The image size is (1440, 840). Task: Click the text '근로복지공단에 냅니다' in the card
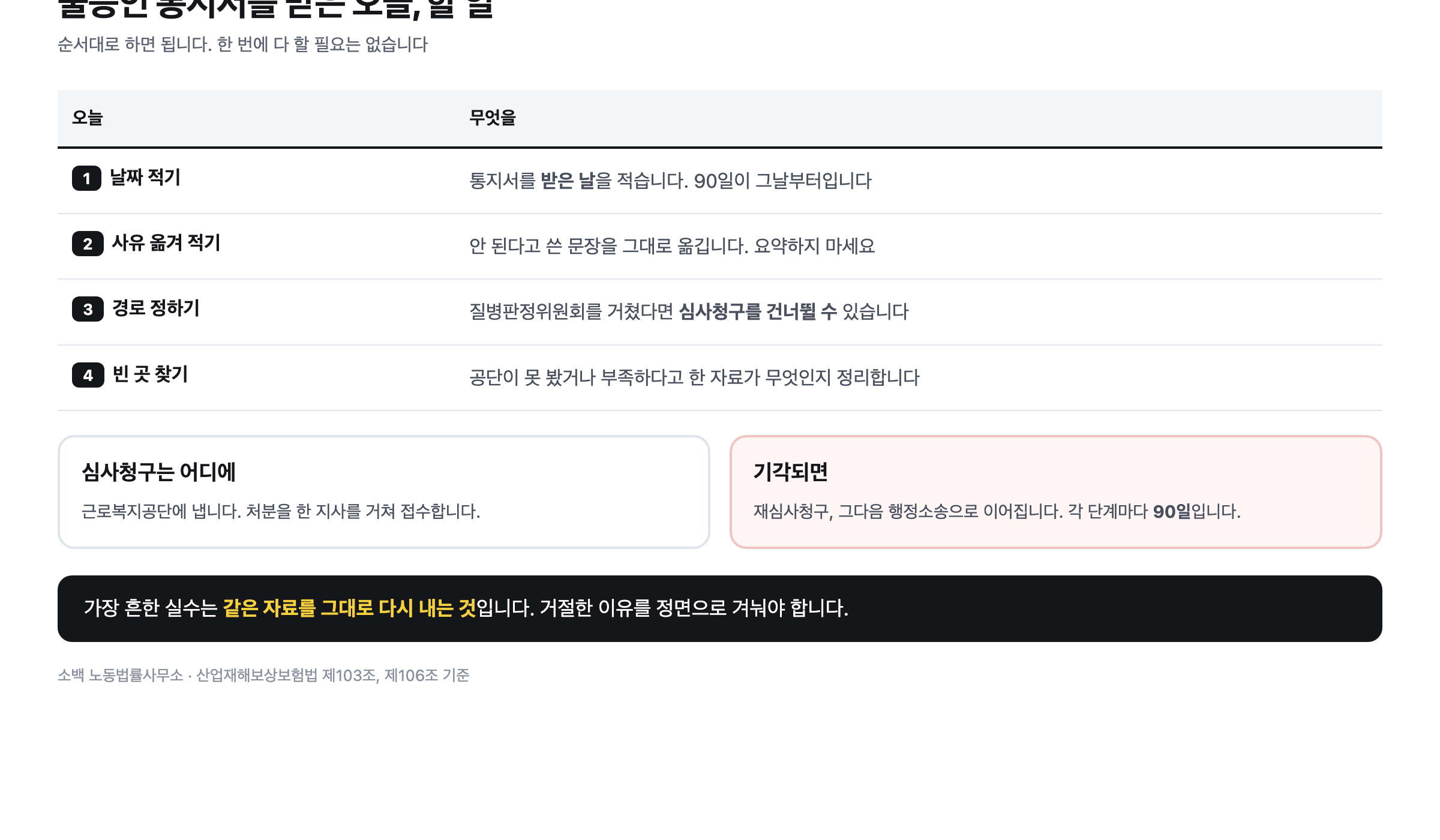(x=161, y=512)
